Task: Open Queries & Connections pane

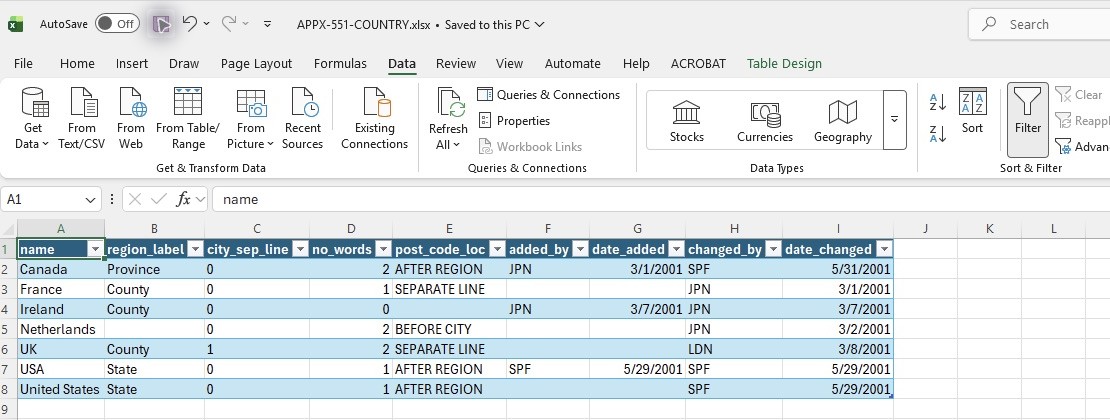Action: (x=549, y=95)
